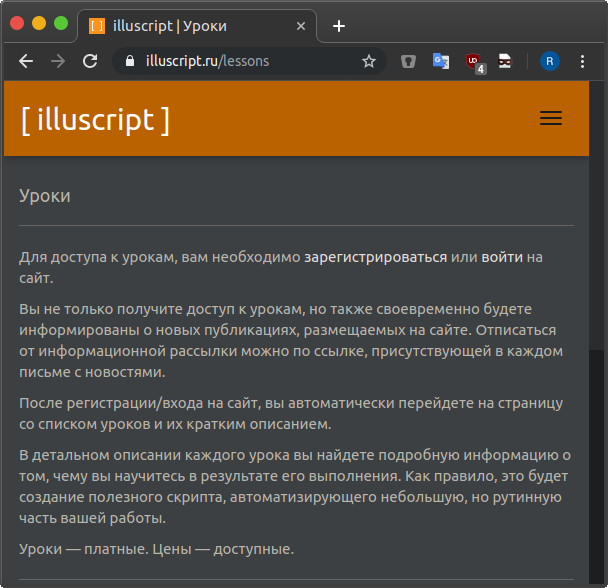The image size is (608, 588).
Task: Reload the illuscript lessons page
Action: tap(90, 61)
